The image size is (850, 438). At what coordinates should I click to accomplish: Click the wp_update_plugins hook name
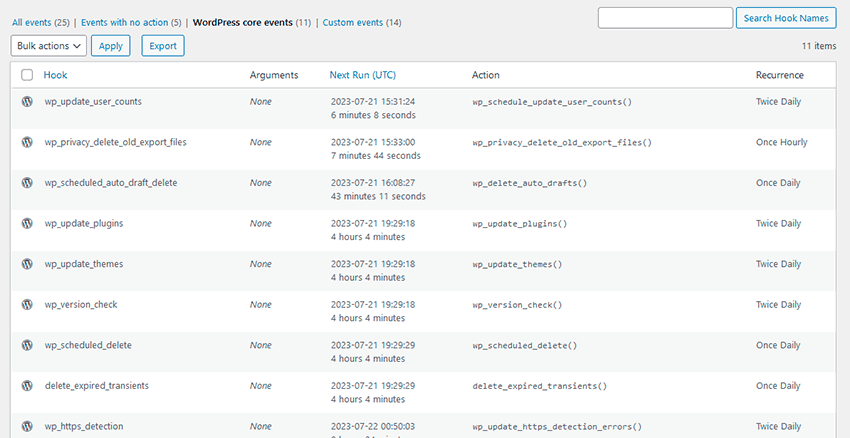click(x=84, y=223)
